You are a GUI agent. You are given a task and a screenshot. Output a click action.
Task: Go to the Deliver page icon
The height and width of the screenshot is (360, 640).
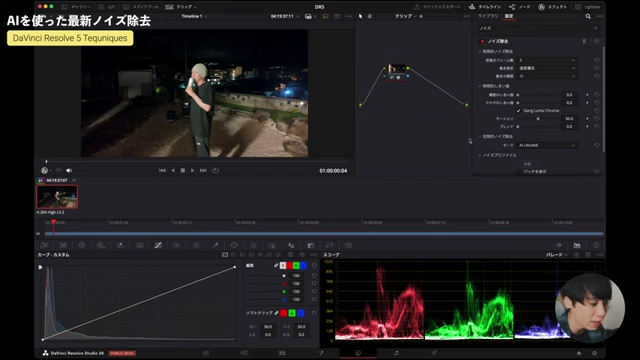[x=434, y=353]
